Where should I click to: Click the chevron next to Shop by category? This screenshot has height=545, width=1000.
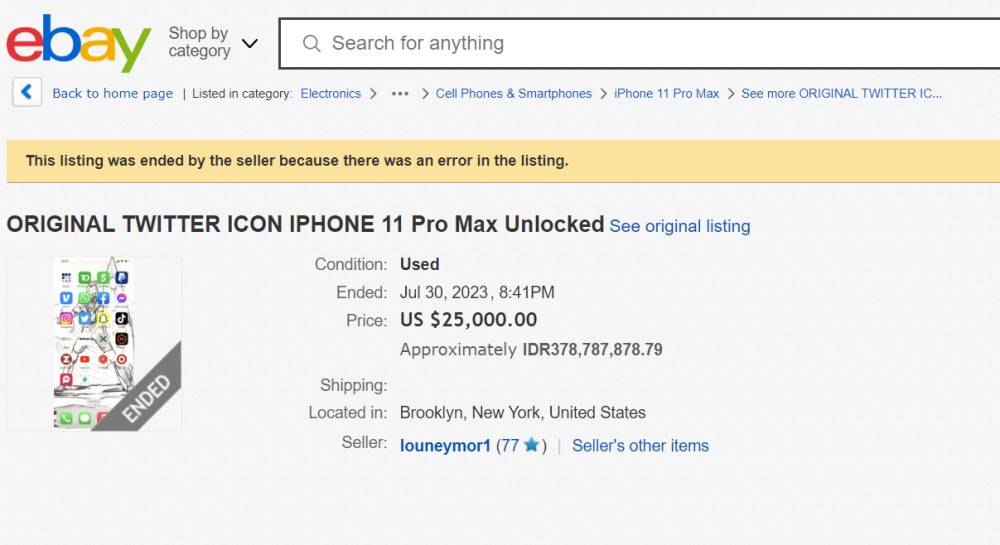point(250,43)
